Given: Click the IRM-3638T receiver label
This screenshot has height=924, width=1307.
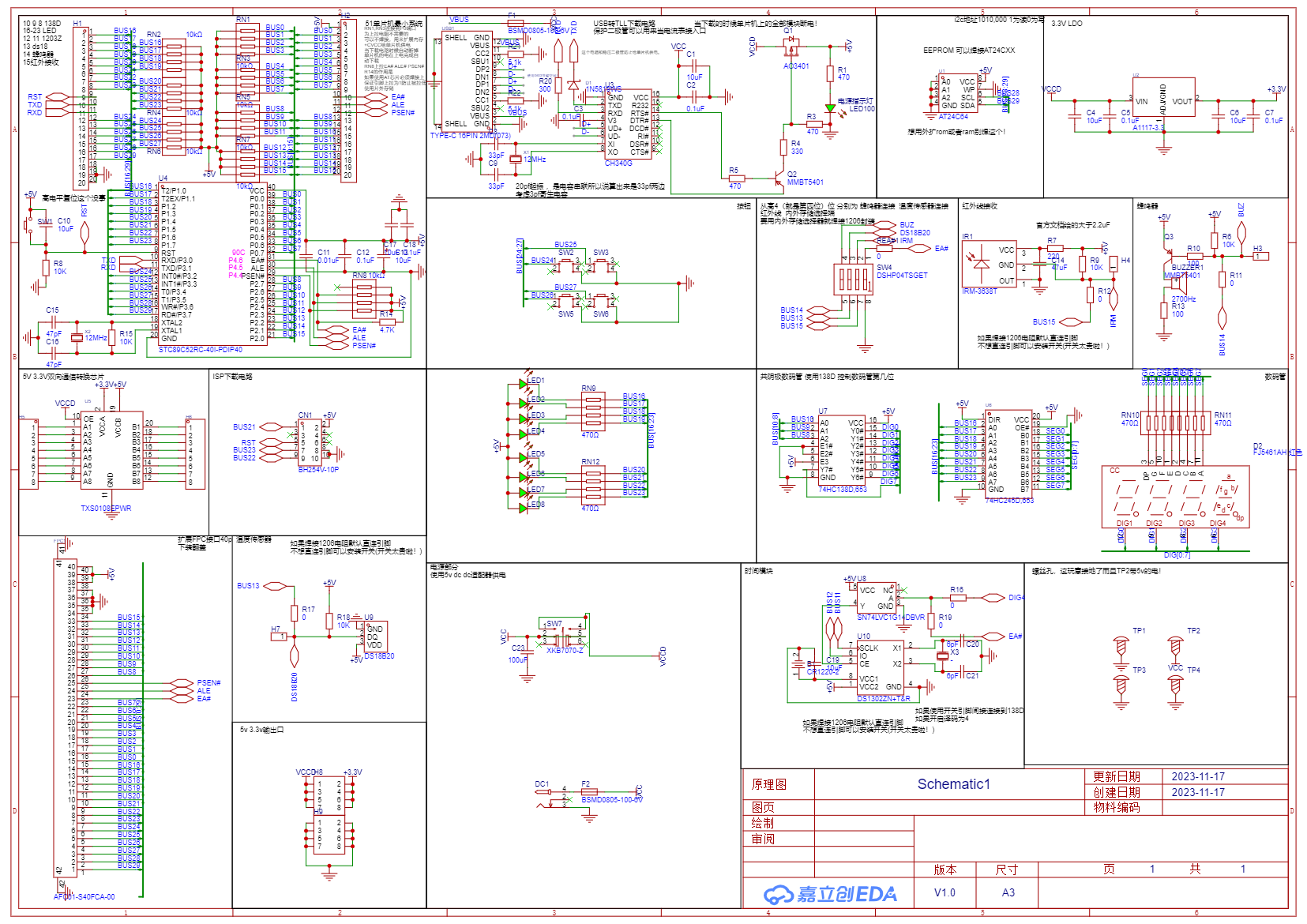Looking at the screenshot, I should pos(979,291).
